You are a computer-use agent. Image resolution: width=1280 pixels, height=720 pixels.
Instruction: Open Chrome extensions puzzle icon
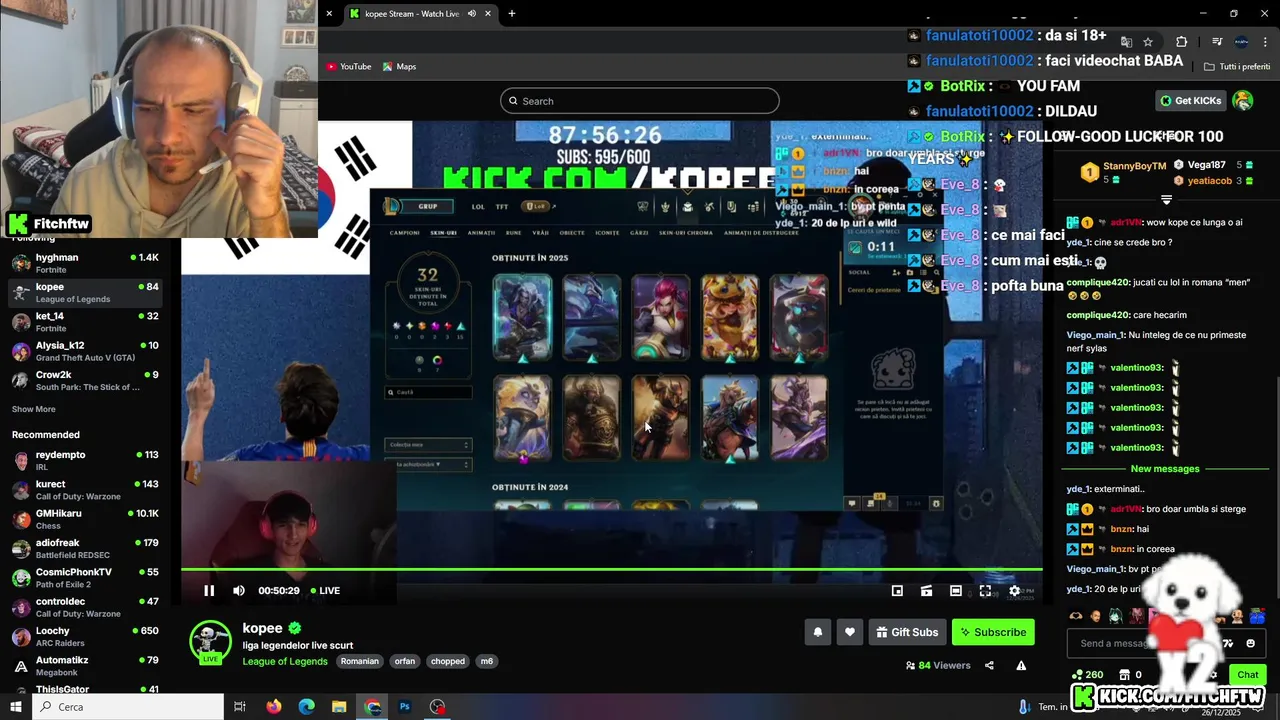(x=1182, y=42)
